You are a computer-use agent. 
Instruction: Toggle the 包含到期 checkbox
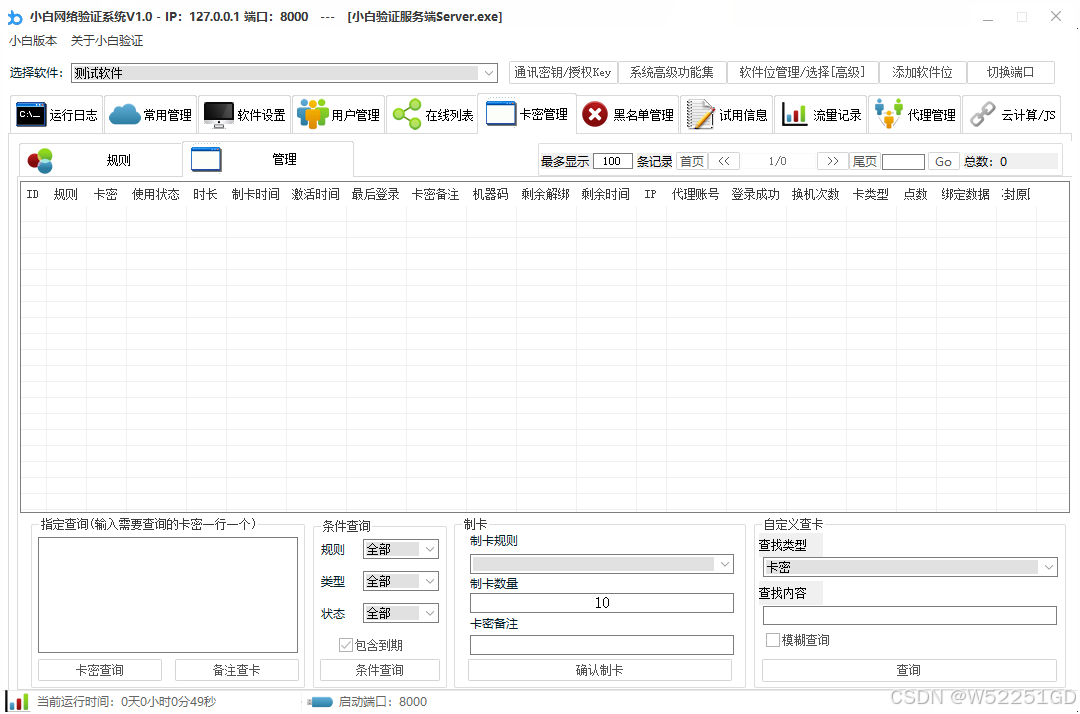coord(346,645)
